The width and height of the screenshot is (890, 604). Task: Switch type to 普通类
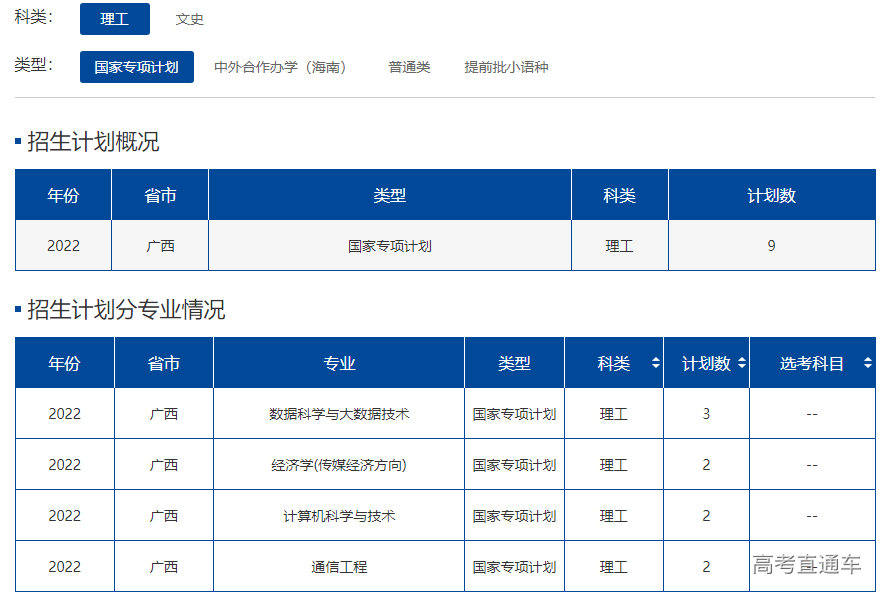[x=408, y=68]
